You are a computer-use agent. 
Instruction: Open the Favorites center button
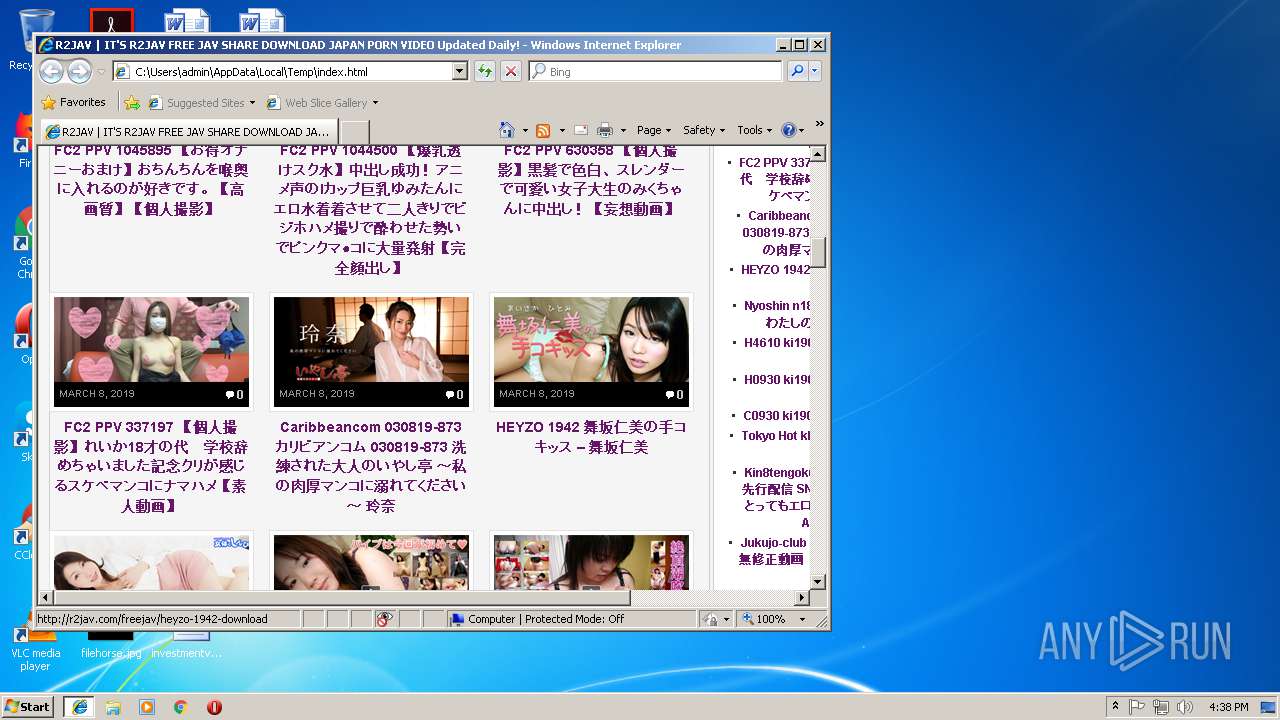coord(74,102)
